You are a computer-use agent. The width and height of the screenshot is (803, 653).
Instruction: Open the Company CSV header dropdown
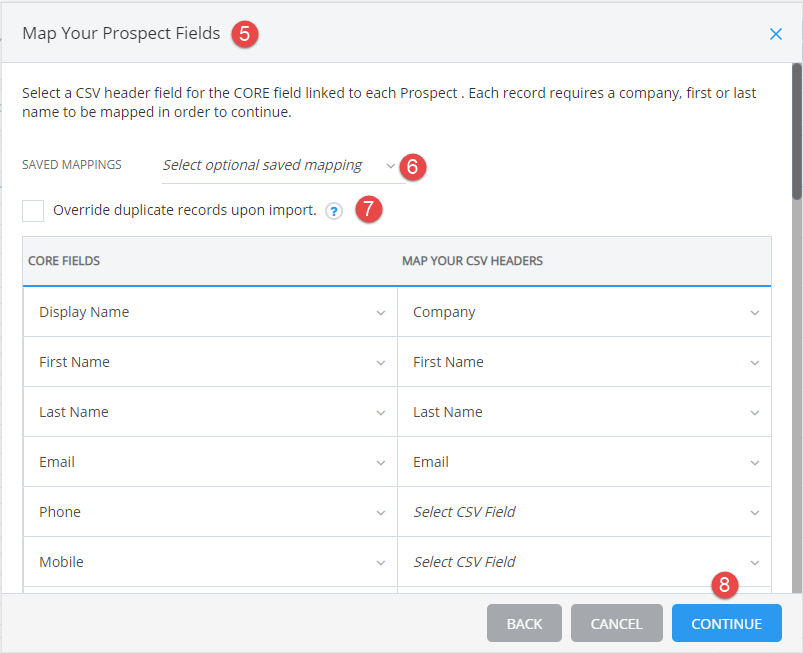[x=584, y=312]
